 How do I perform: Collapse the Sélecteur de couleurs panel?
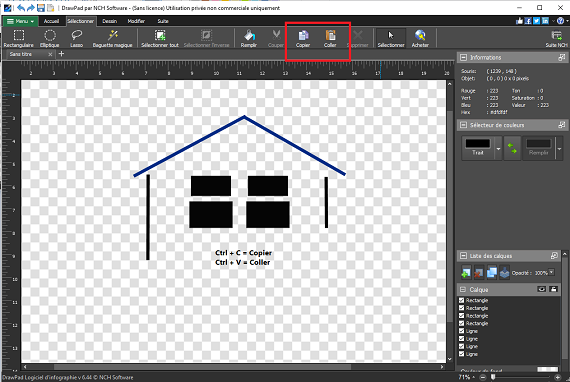(x=463, y=125)
